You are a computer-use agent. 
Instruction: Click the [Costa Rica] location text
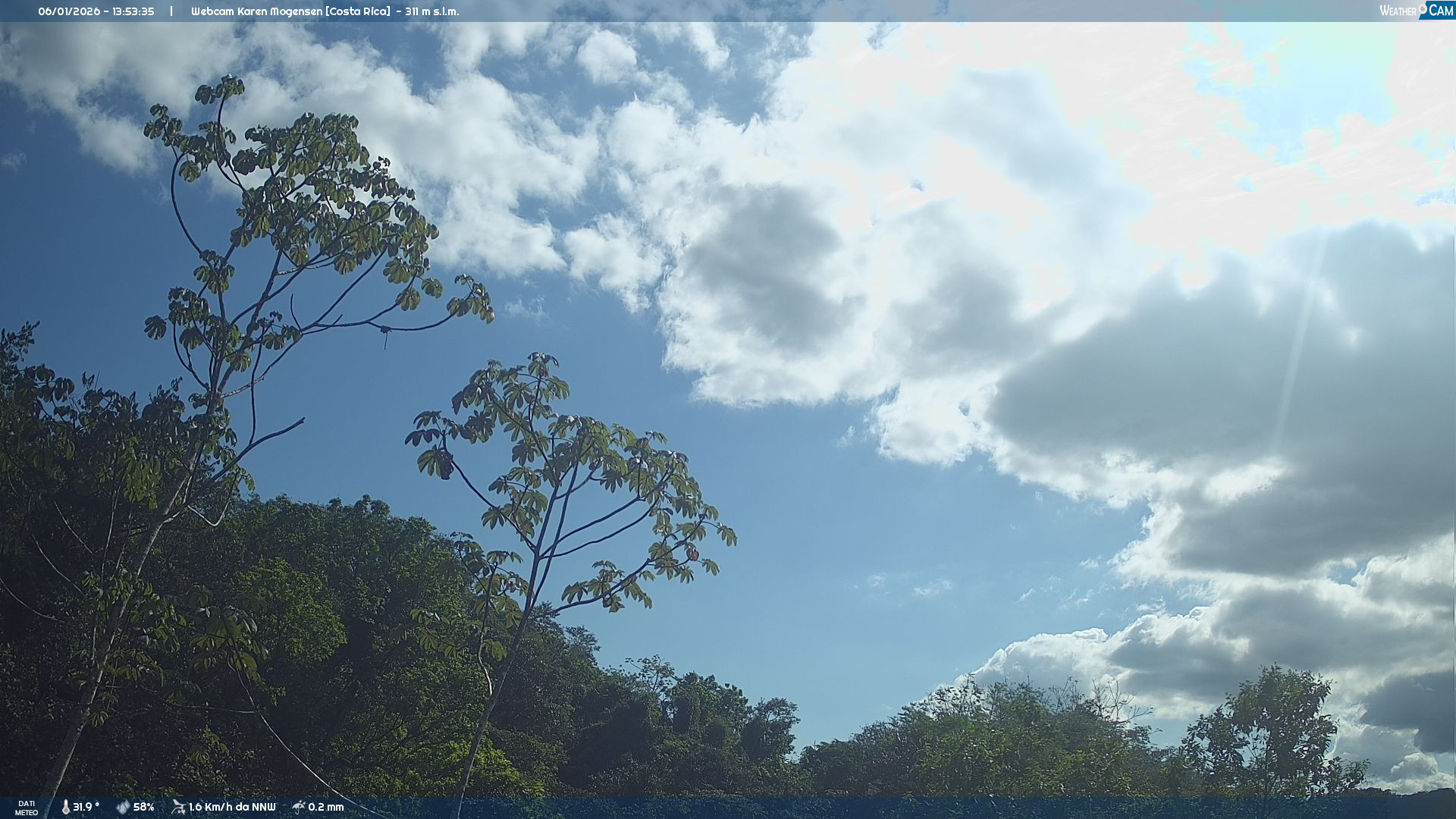(358, 11)
